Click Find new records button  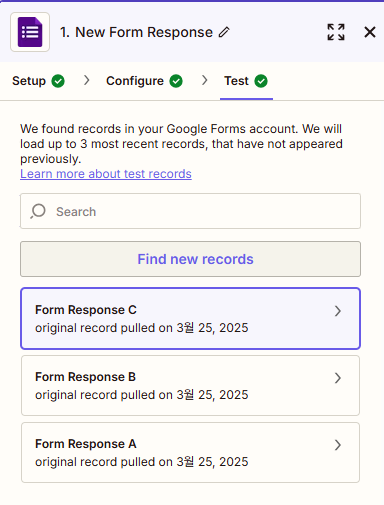click(190, 259)
